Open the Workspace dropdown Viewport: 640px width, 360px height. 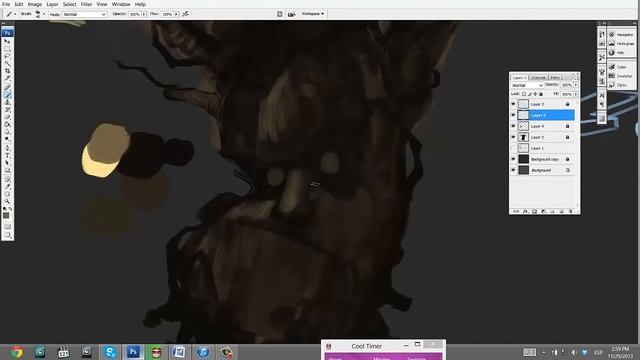pyautogui.click(x=313, y=14)
